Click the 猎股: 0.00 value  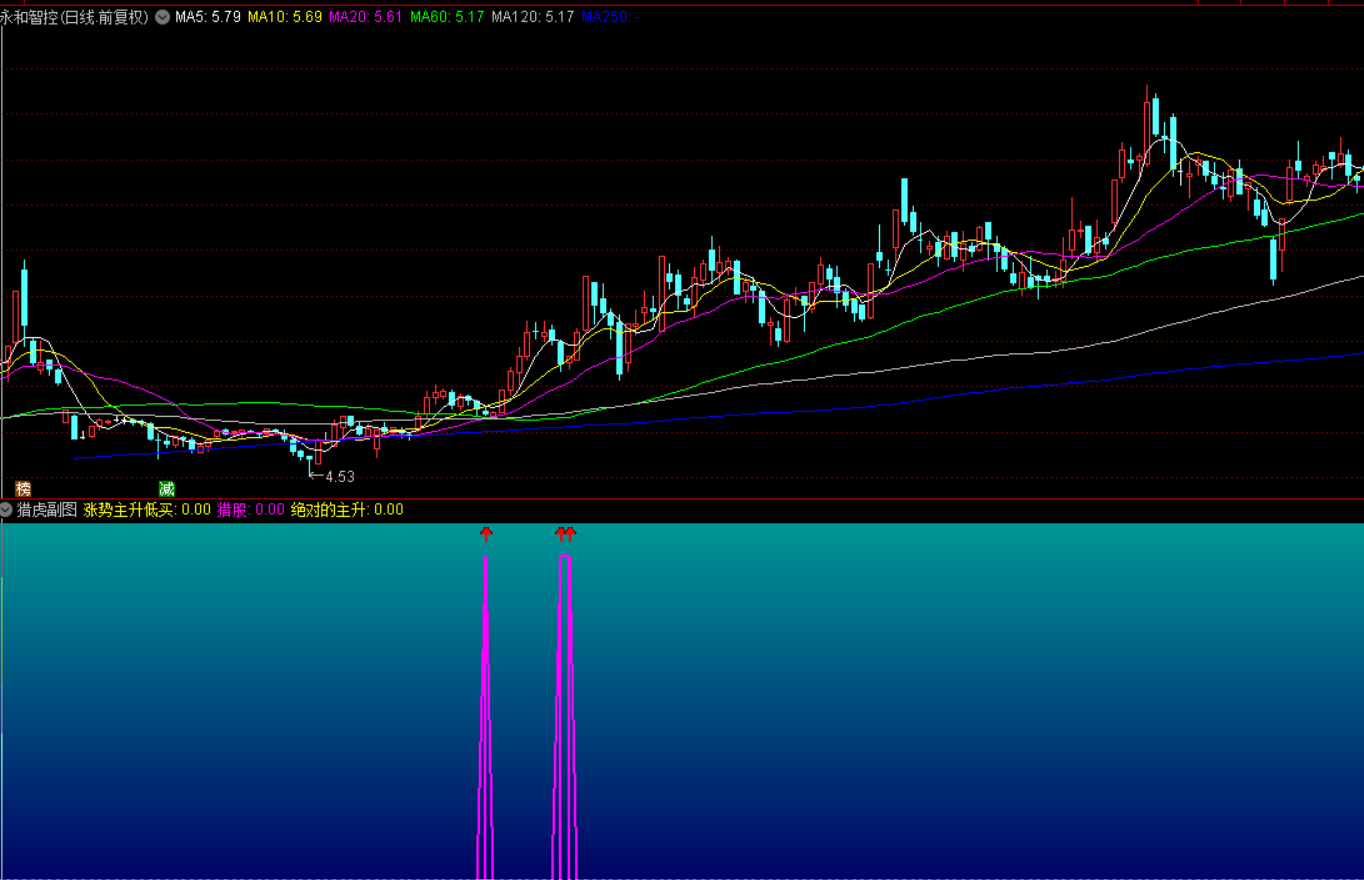coord(251,509)
